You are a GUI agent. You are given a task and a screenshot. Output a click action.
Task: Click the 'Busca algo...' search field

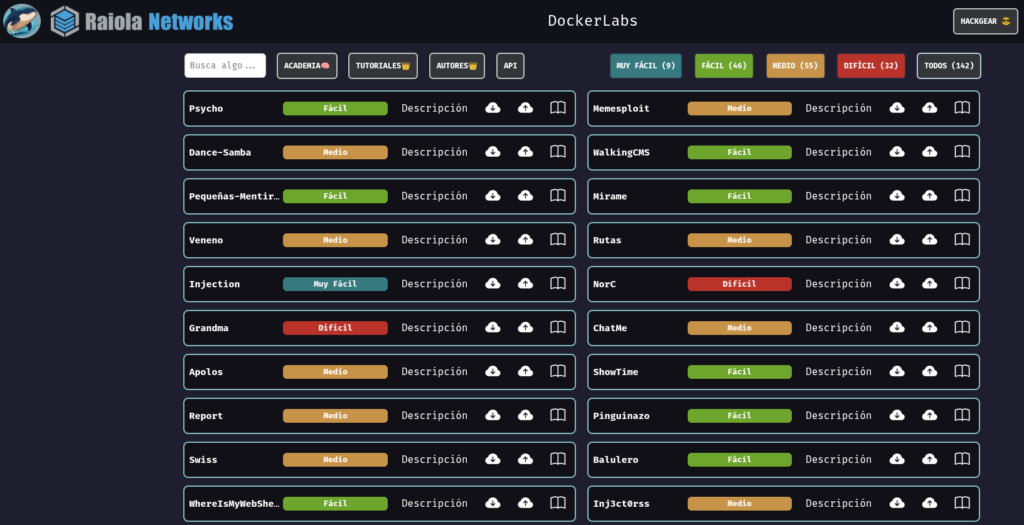pos(225,65)
